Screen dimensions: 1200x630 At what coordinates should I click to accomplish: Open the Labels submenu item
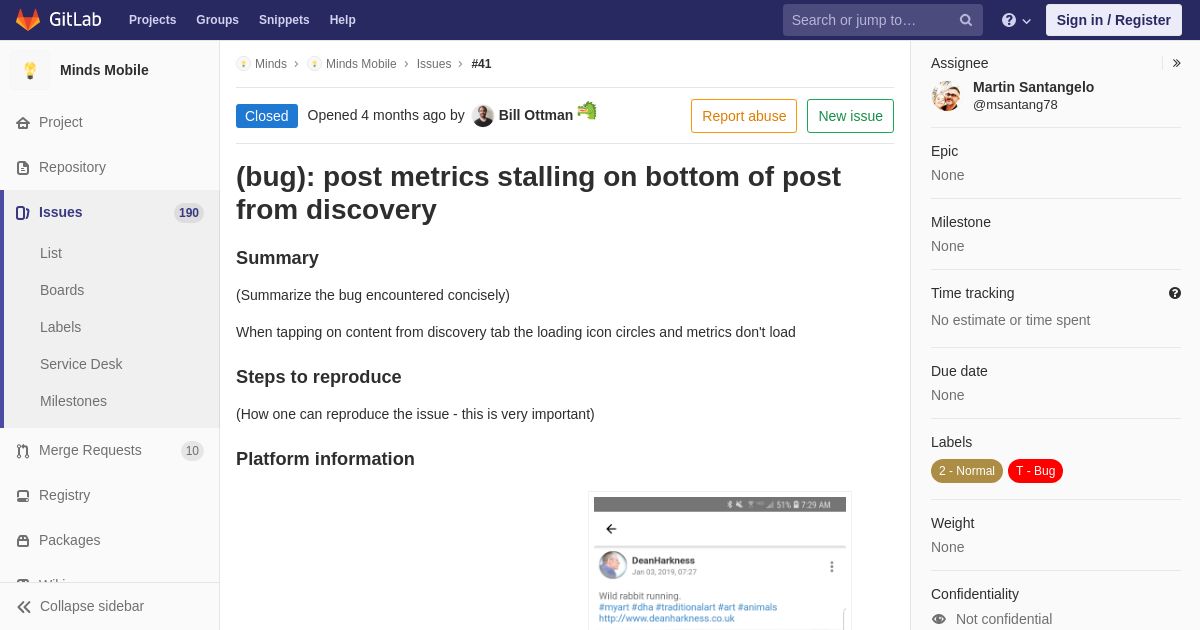(x=60, y=327)
